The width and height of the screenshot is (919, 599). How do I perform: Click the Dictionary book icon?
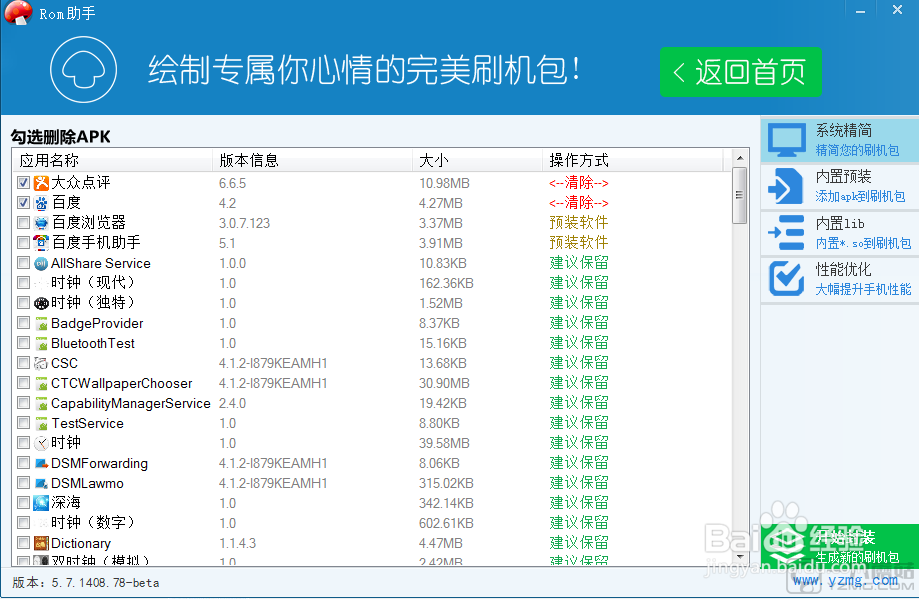coord(41,543)
